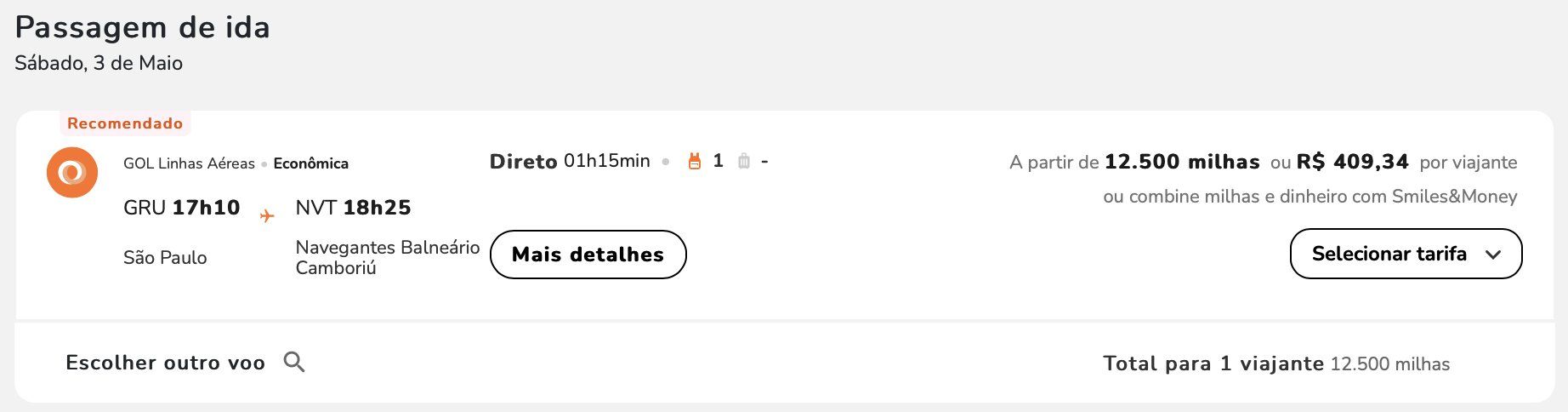This screenshot has width=1568, height=412.
Task: Click the Smiles&Money combine text
Action: [x=1310, y=197]
